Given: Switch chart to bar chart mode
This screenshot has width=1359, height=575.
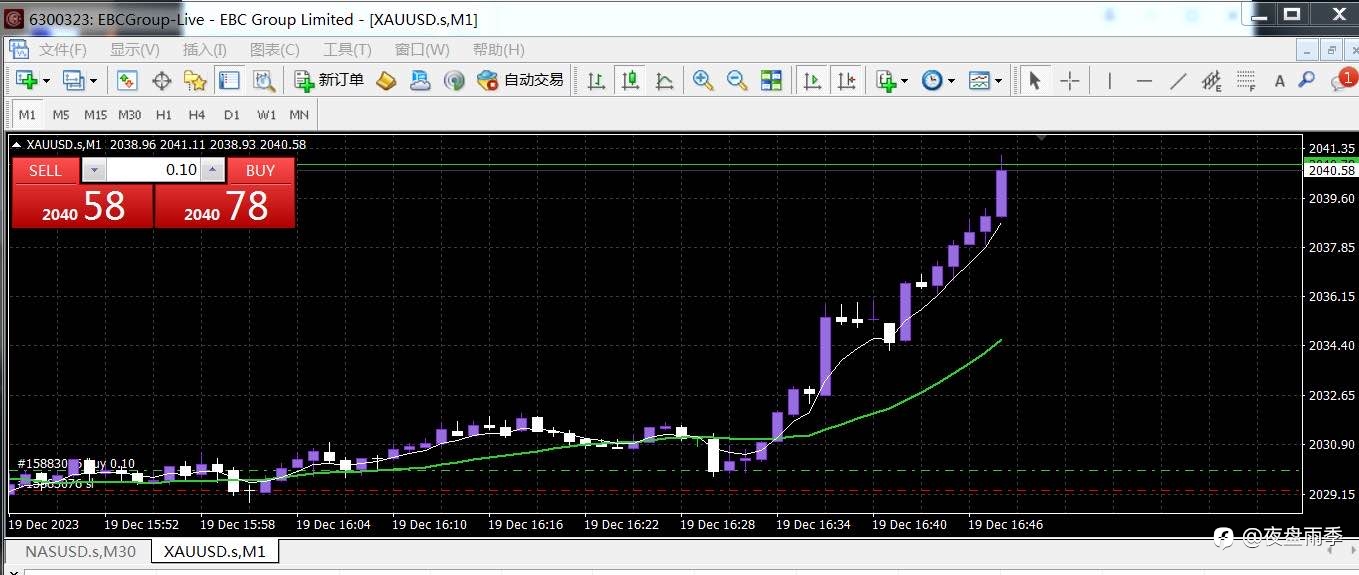Looking at the screenshot, I should tap(596, 81).
